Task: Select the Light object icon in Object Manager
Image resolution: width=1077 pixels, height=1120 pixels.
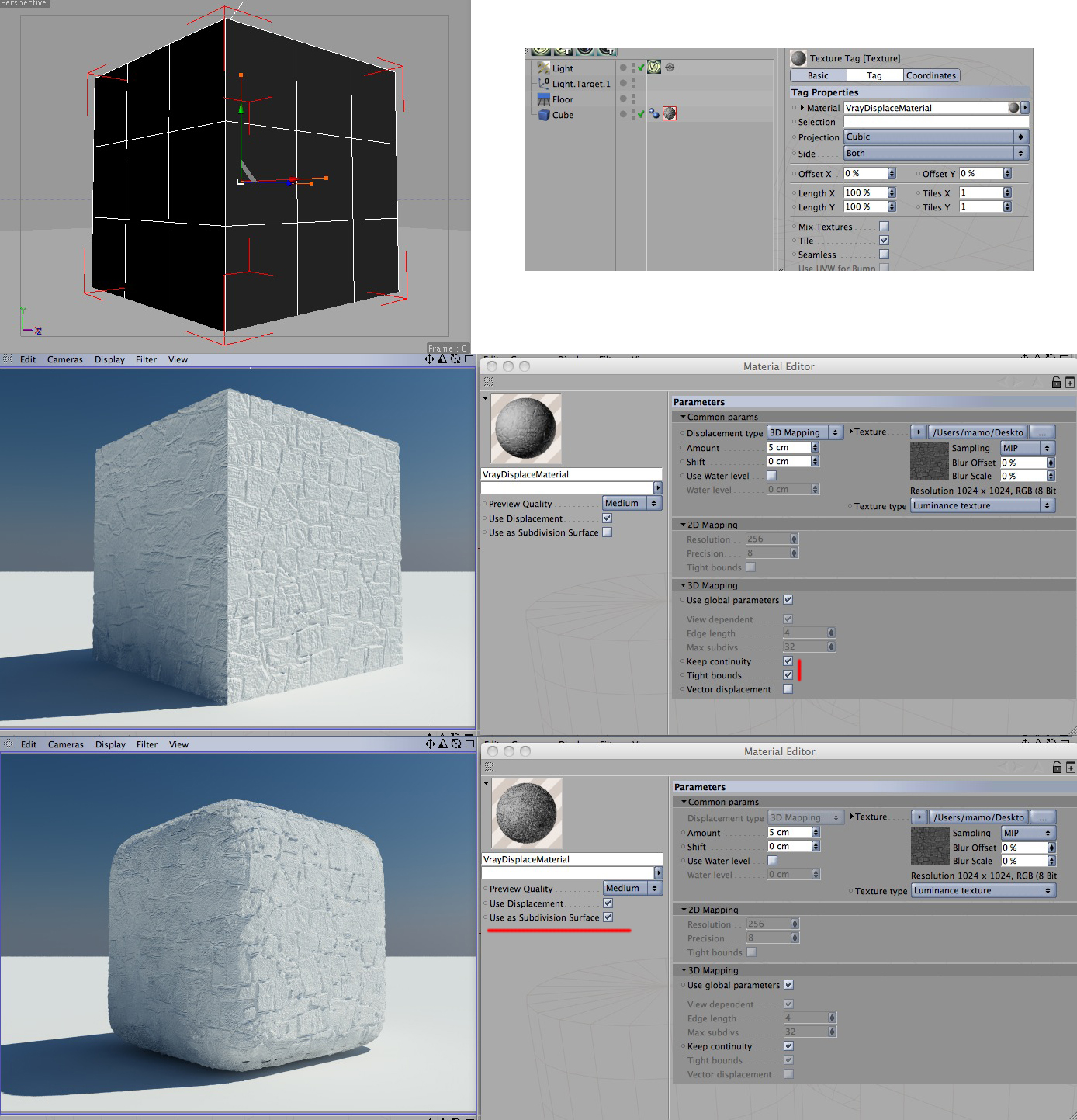Action: (x=543, y=68)
